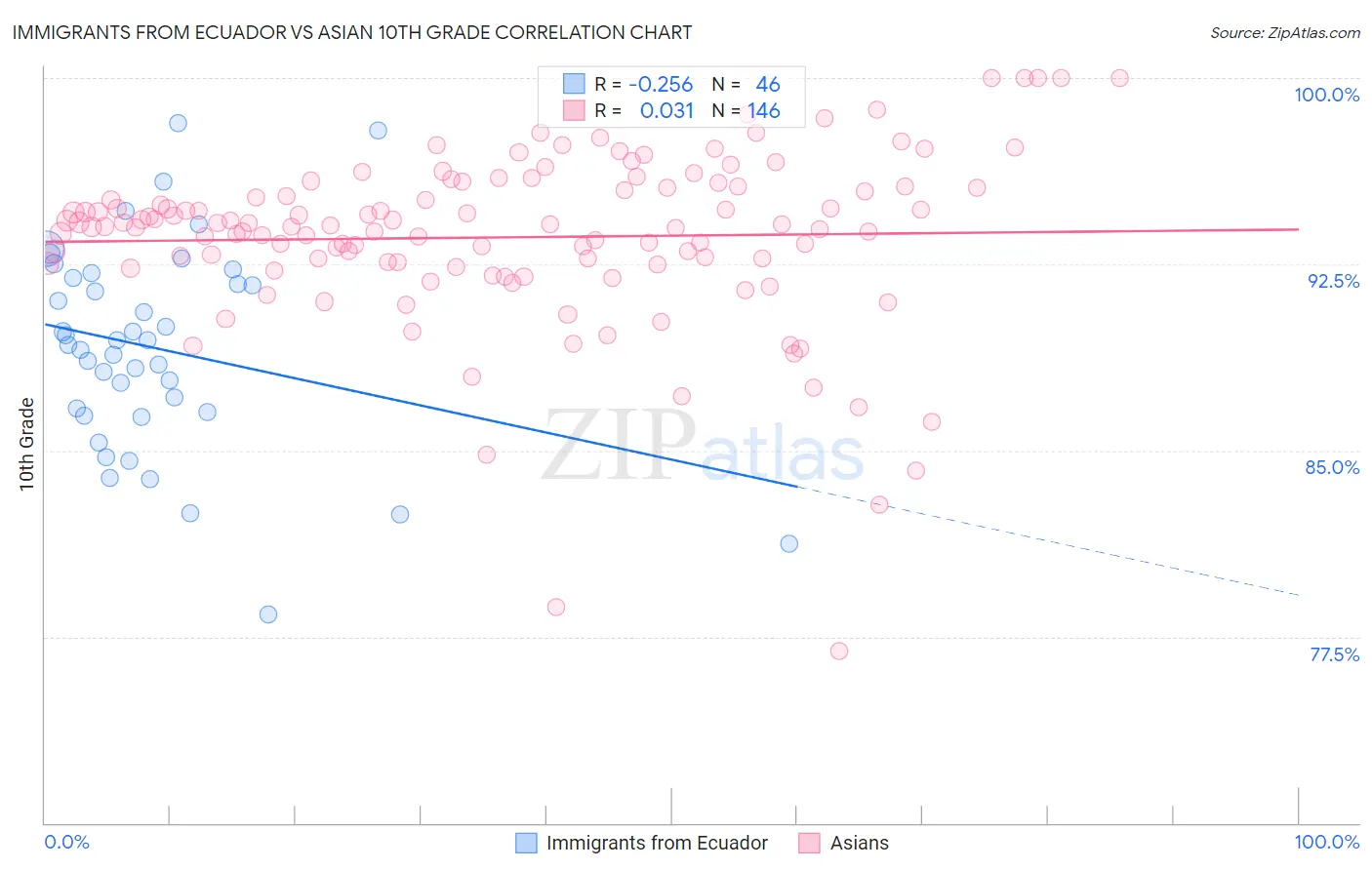Click the 100.0% y-axis tick label
The image size is (1372, 870).
[x=1327, y=95]
